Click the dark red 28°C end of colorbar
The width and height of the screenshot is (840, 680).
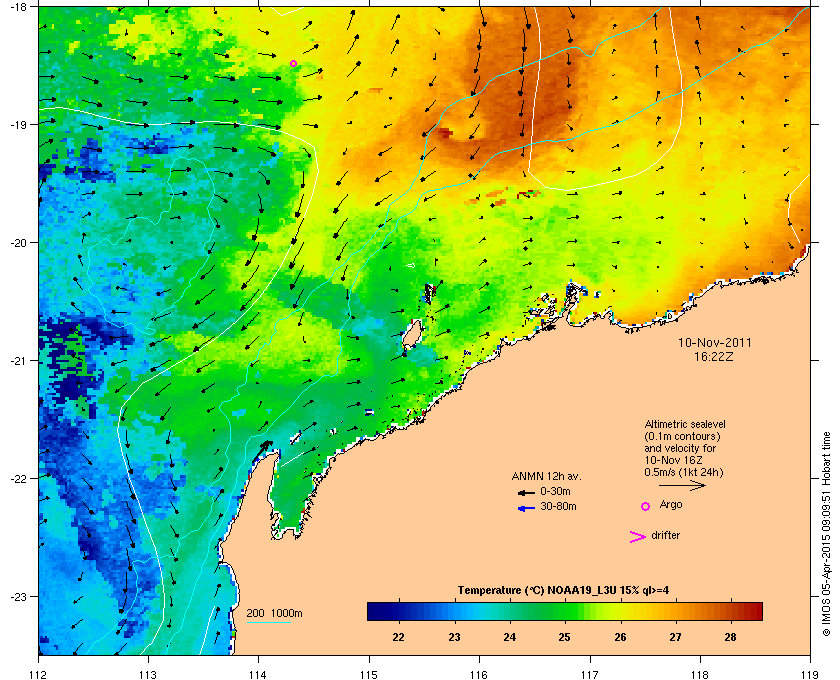coord(754,611)
